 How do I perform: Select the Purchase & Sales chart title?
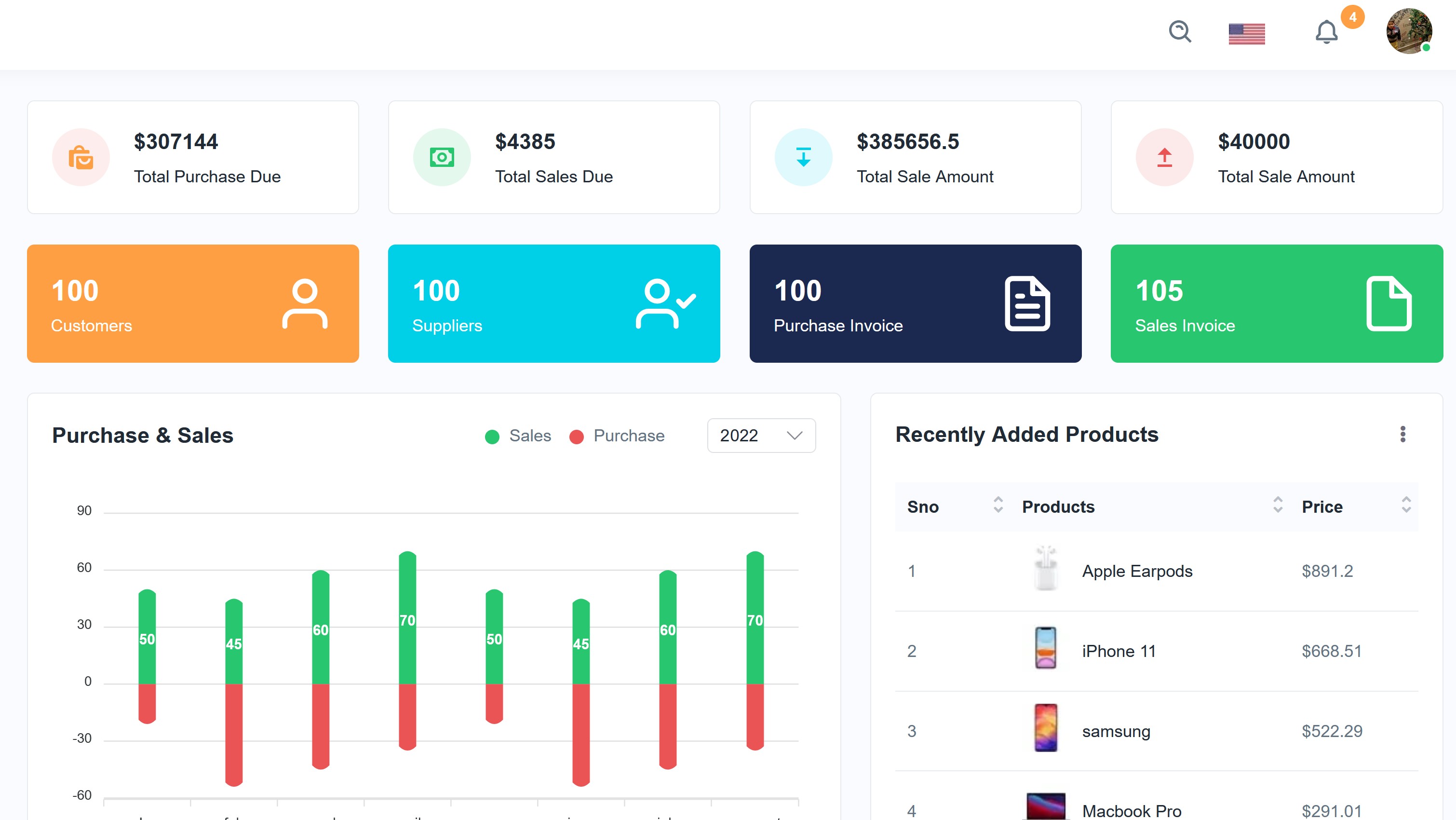point(142,436)
